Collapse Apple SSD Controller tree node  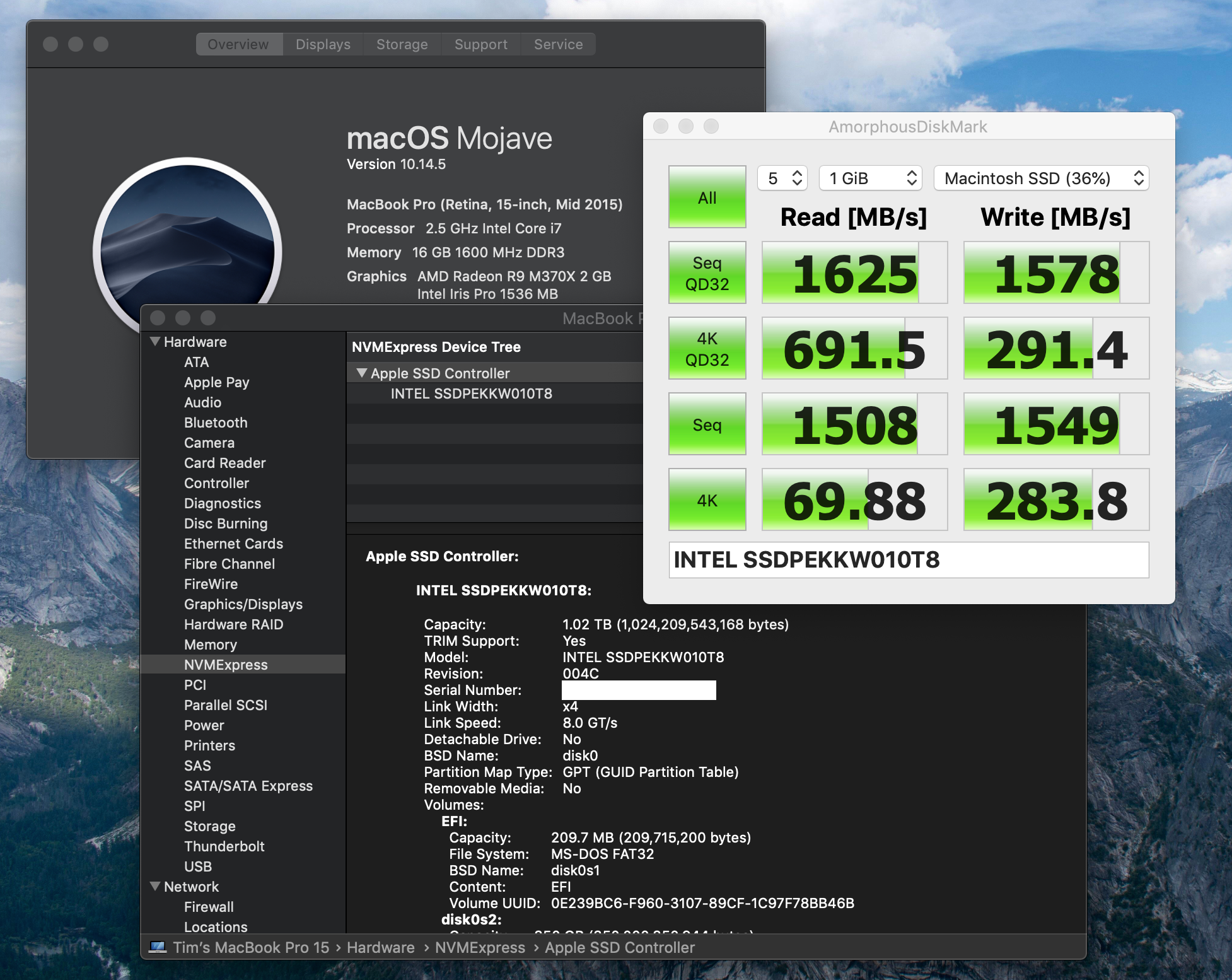click(x=361, y=373)
